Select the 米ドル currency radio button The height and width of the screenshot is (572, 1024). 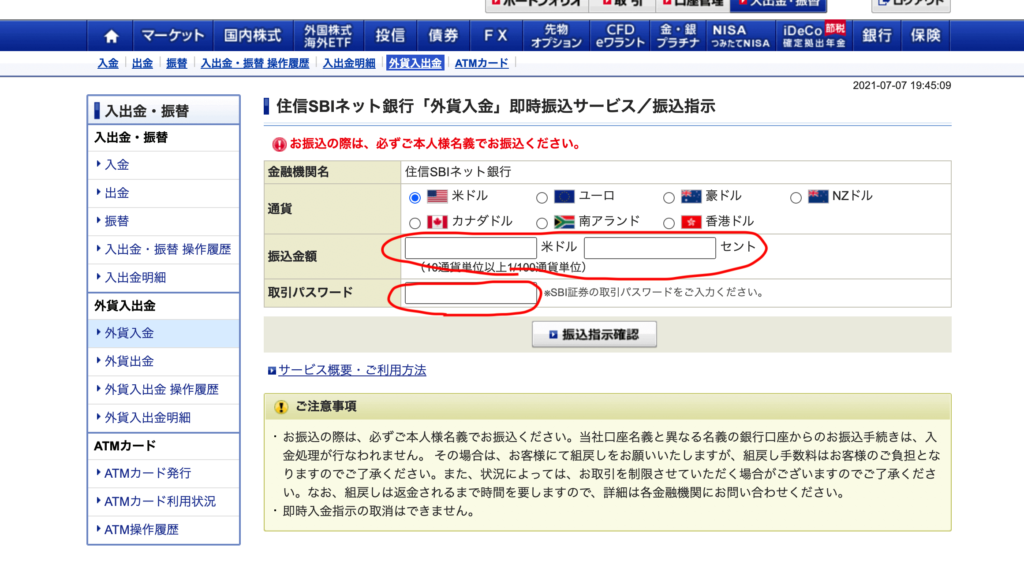(x=415, y=197)
